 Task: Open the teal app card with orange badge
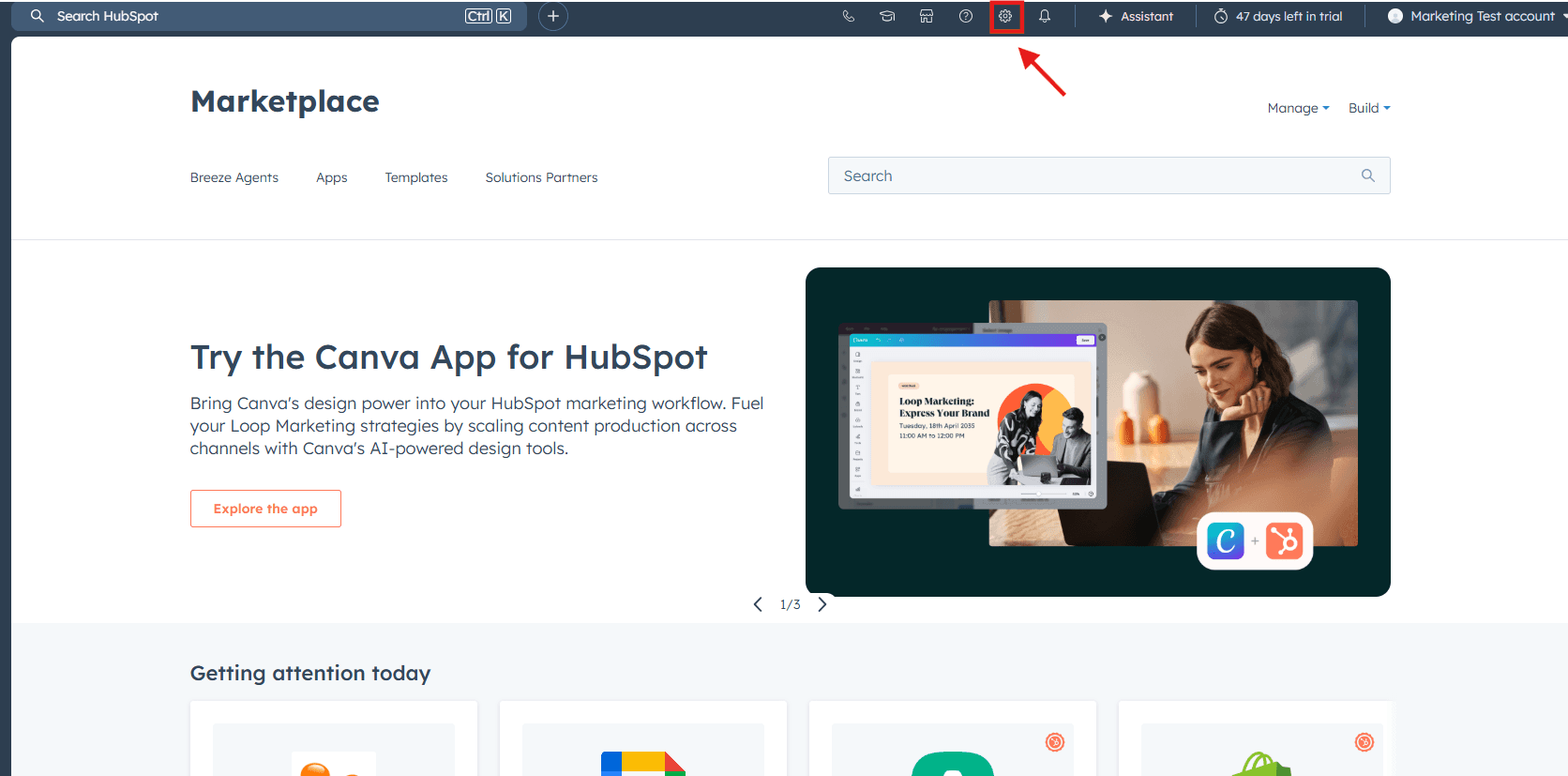point(953,738)
